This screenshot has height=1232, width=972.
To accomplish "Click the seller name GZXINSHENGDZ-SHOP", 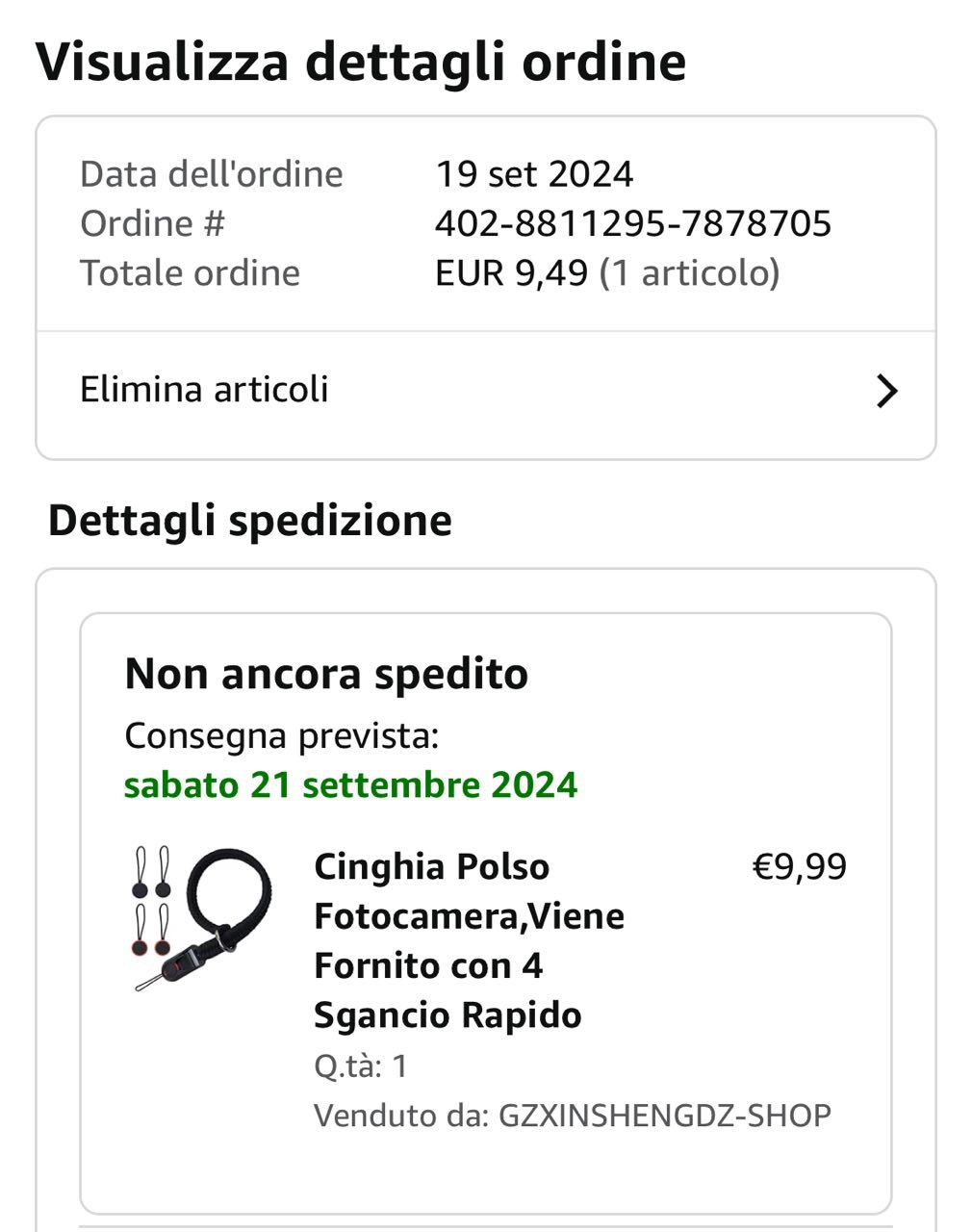I will point(664,1116).
